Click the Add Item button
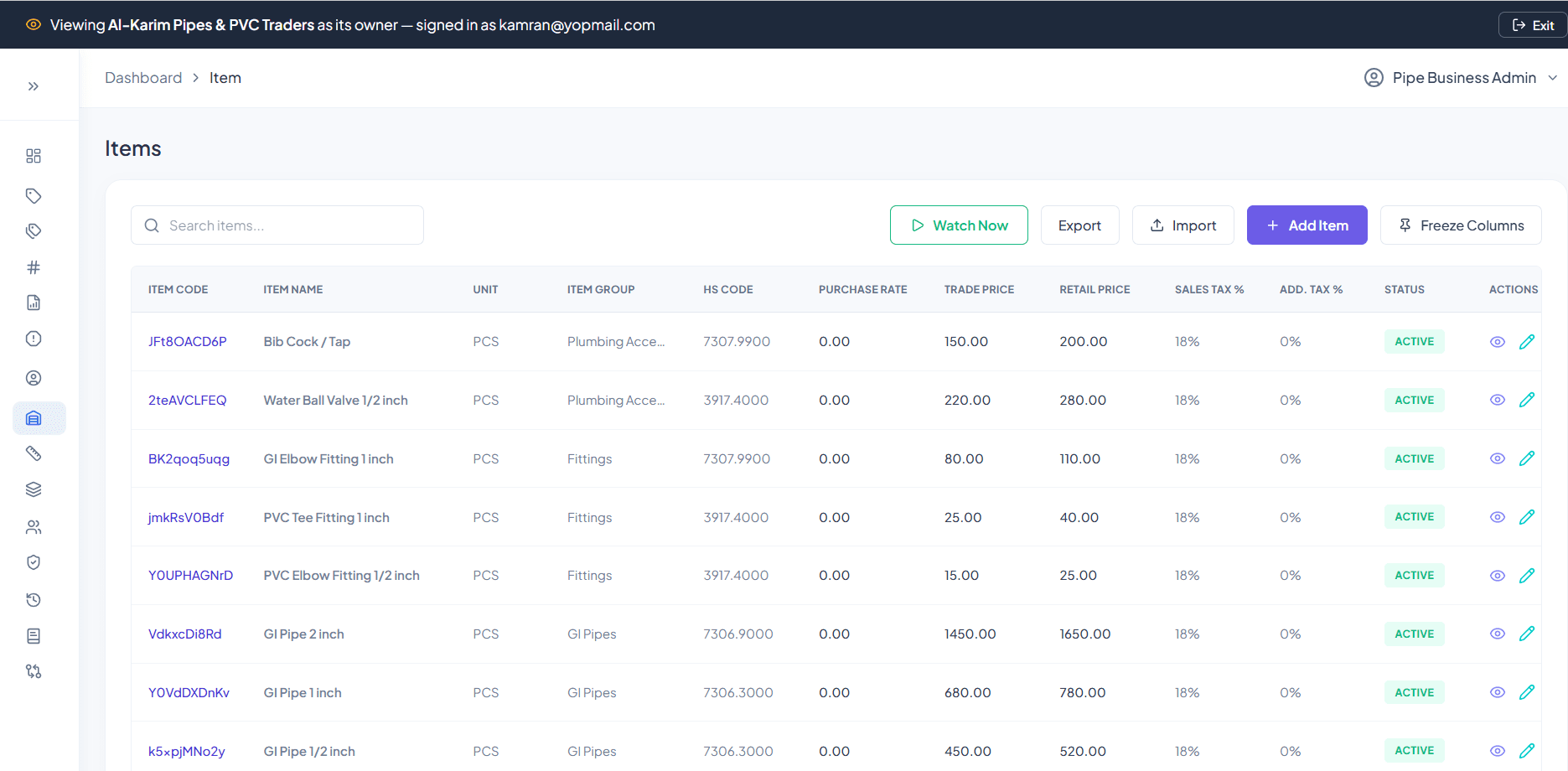 click(1307, 225)
